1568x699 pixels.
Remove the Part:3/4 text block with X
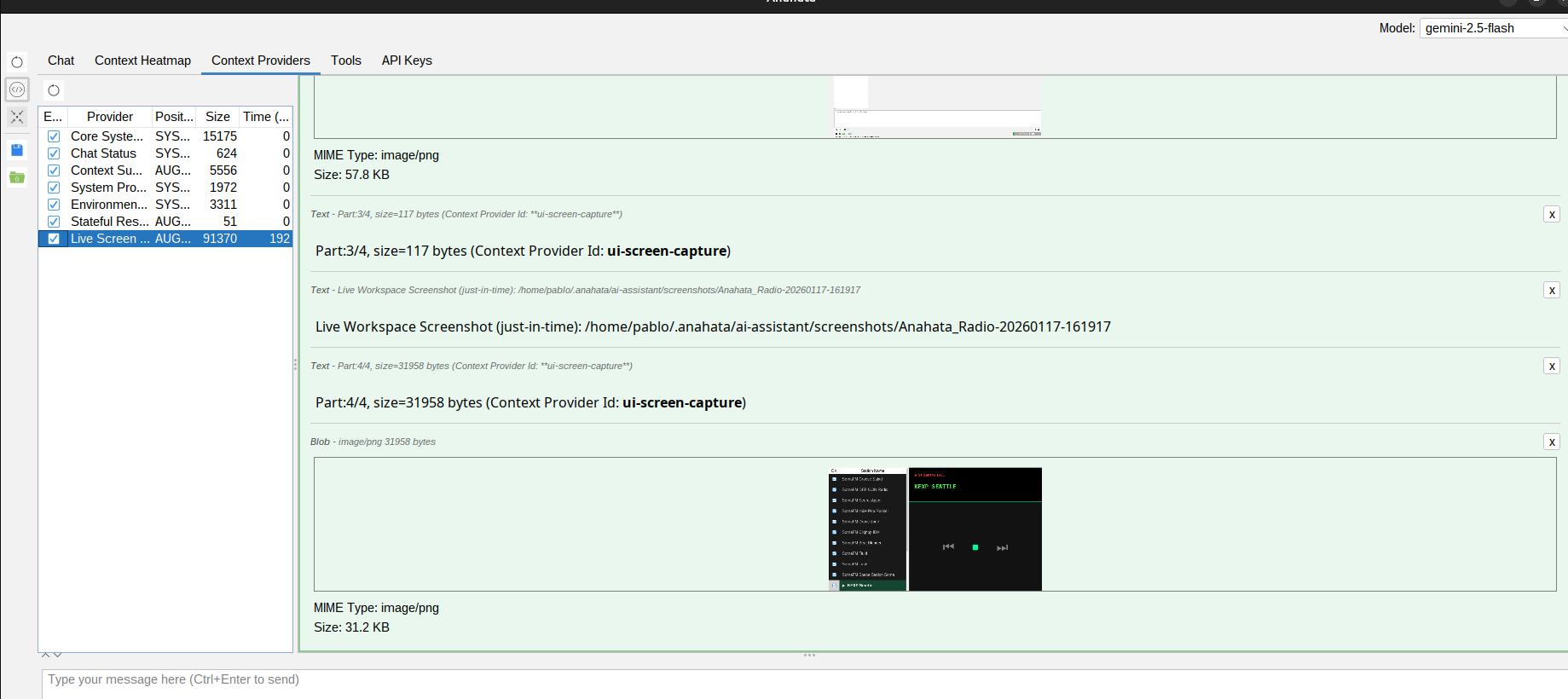click(1552, 215)
